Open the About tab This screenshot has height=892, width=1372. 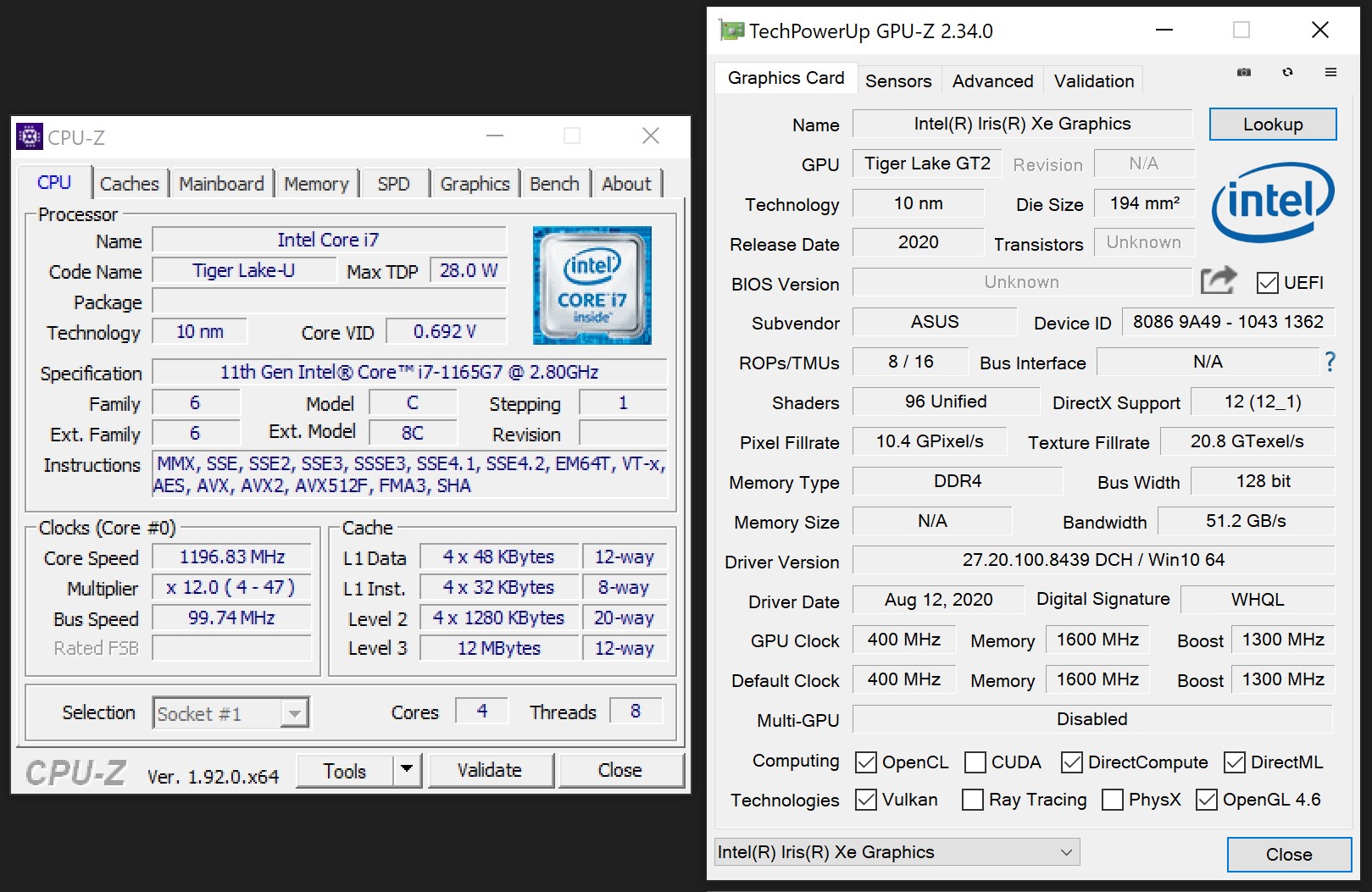point(626,184)
